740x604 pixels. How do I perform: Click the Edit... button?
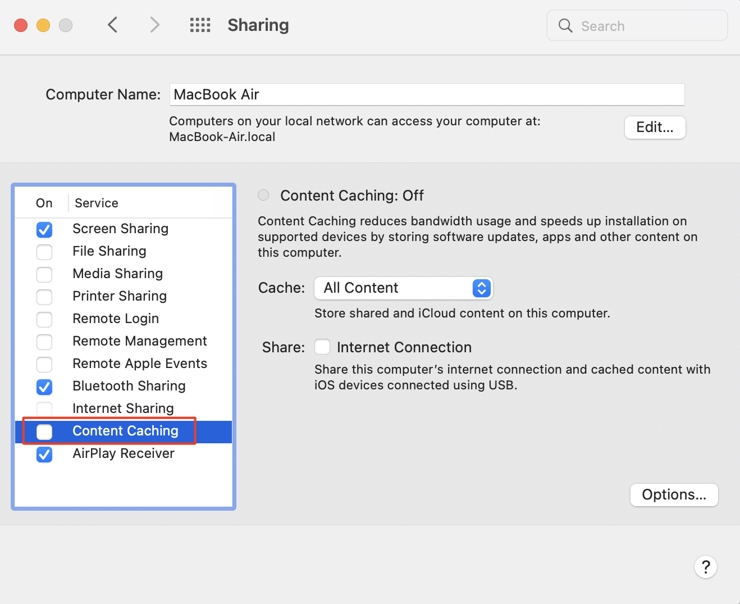click(655, 127)
